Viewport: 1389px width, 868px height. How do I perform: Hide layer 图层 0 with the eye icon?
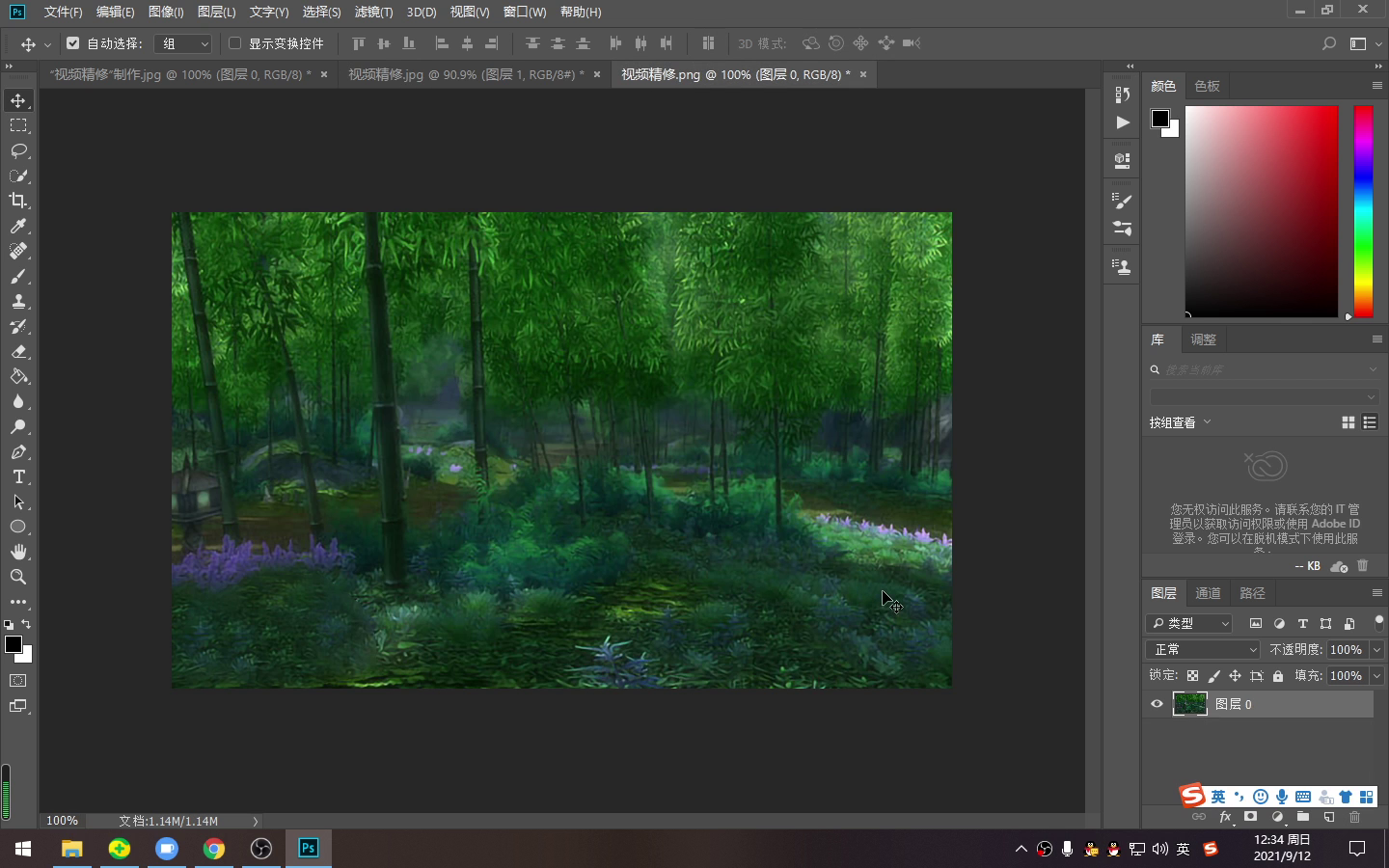click(1157, 704)
